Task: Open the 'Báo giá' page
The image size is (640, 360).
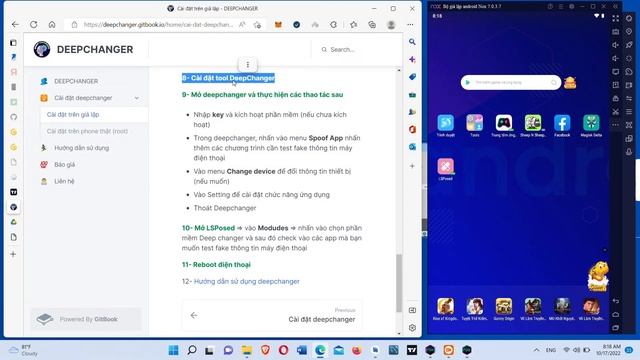Action: (64, 164)
